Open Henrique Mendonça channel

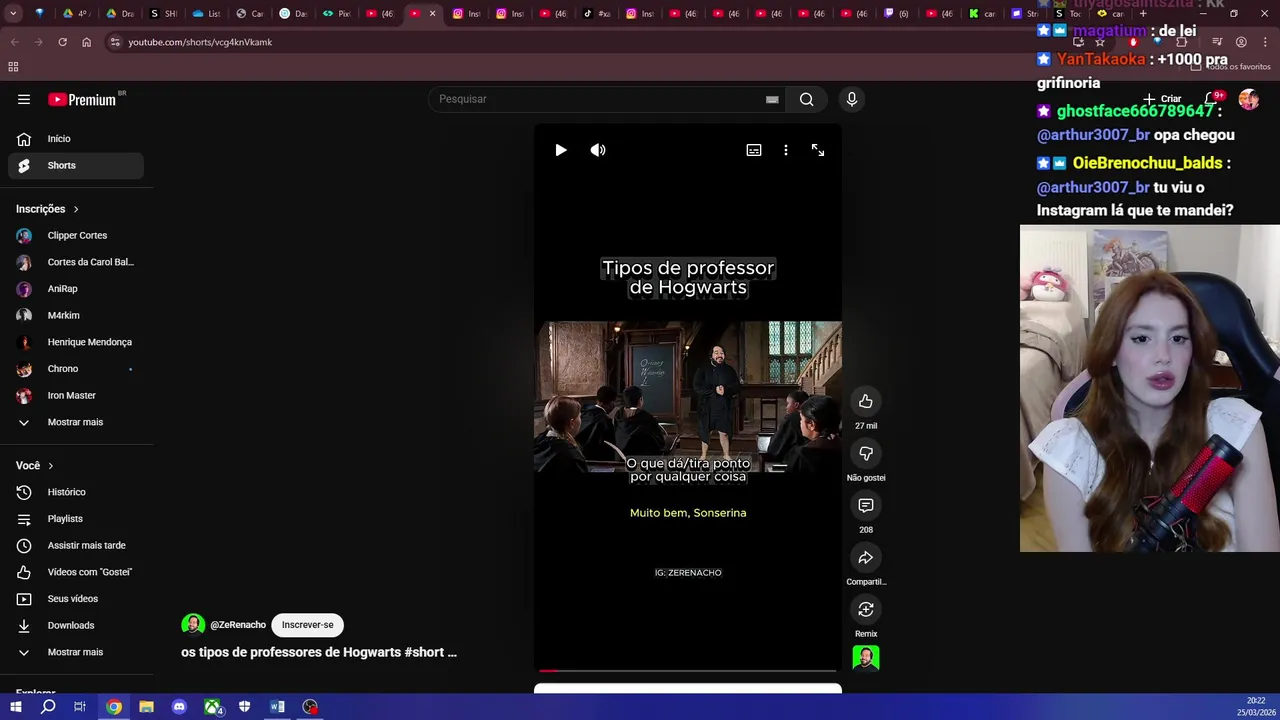click(x=76, y=342)
